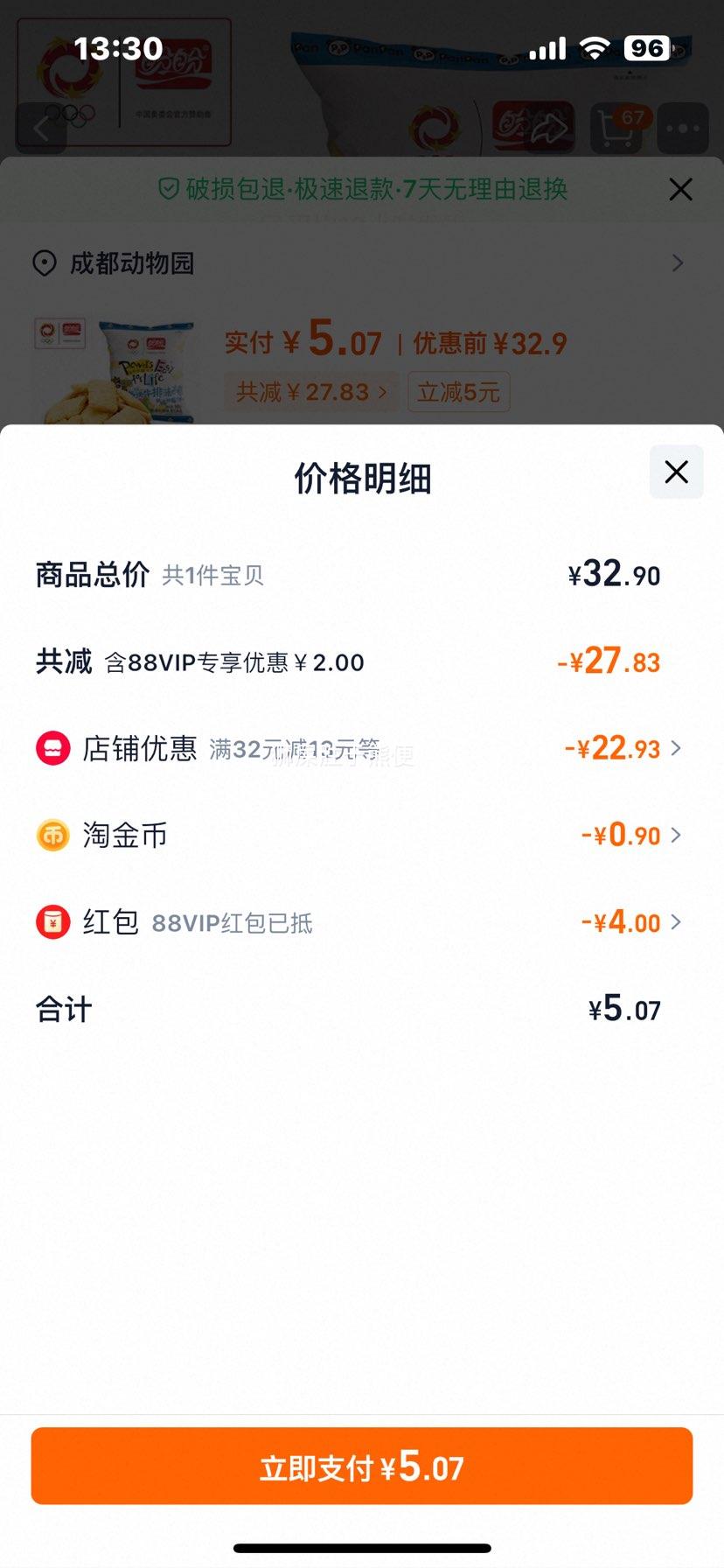Tap the back arrow icon at top left
724x1568 pixels.
tap(42, 129)
